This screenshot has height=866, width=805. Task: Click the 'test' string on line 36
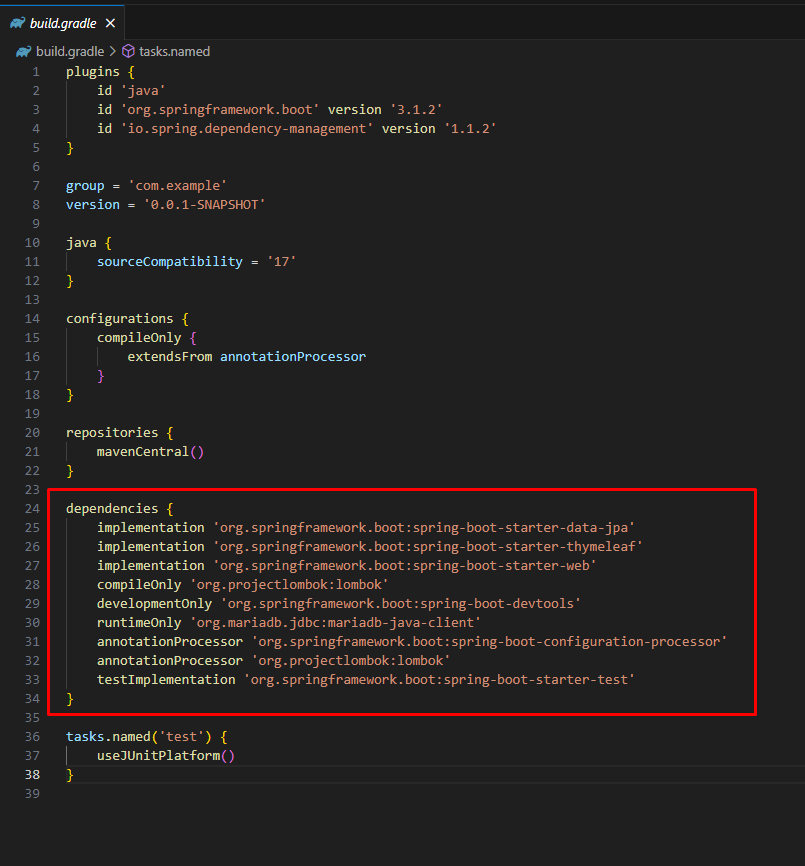[x=182, y=737]
